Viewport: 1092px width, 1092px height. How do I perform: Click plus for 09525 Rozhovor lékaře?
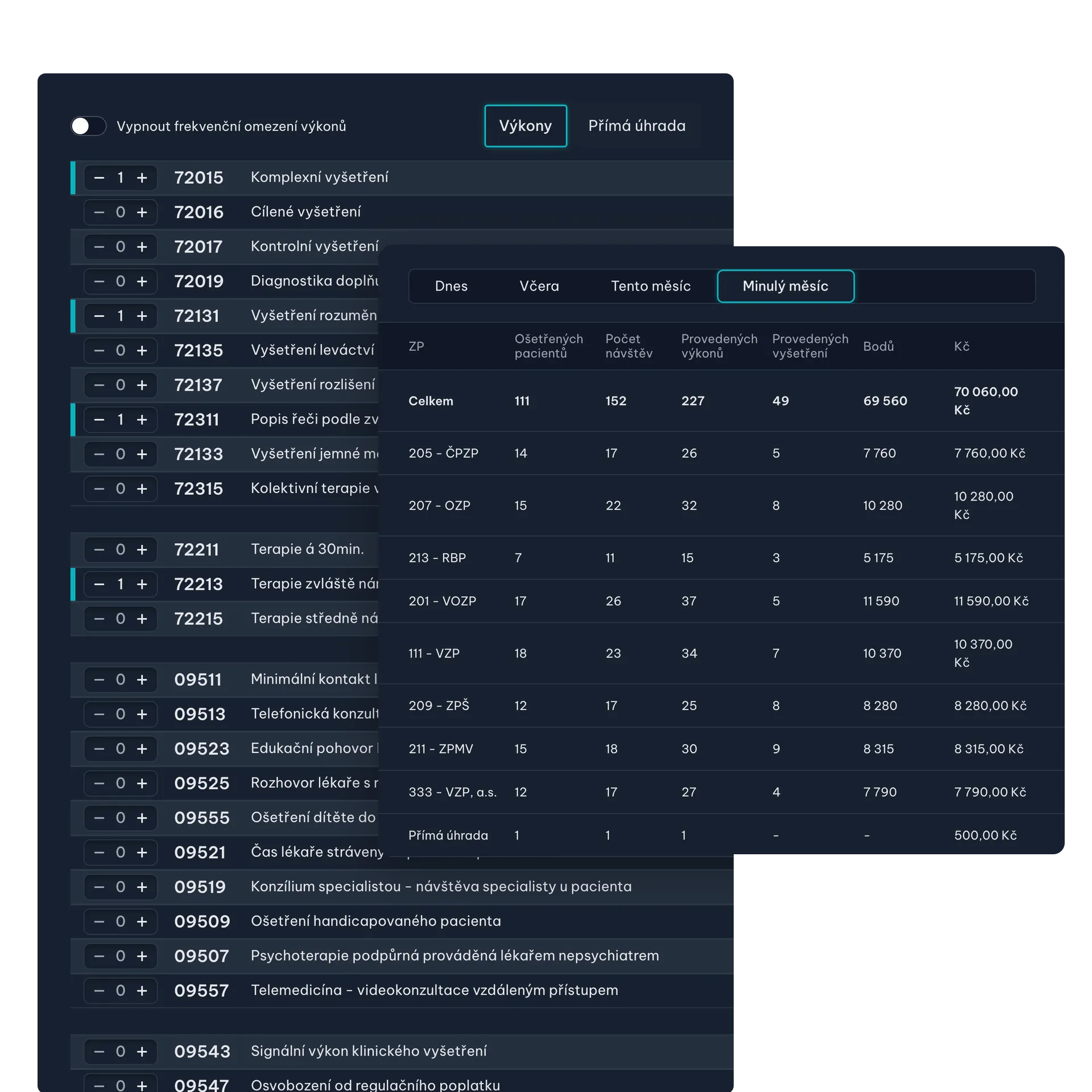pos(142,783)
